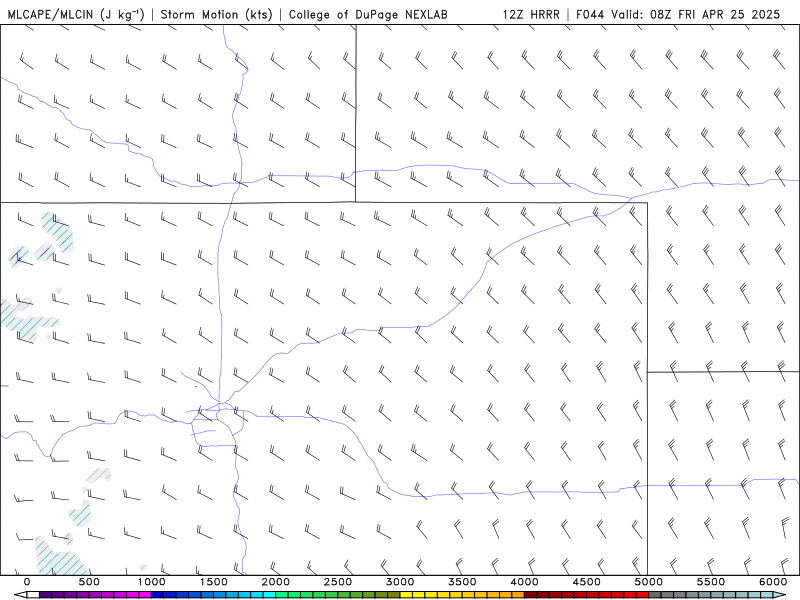Select the 12Z HRRR model run text

tap(531, 14)
